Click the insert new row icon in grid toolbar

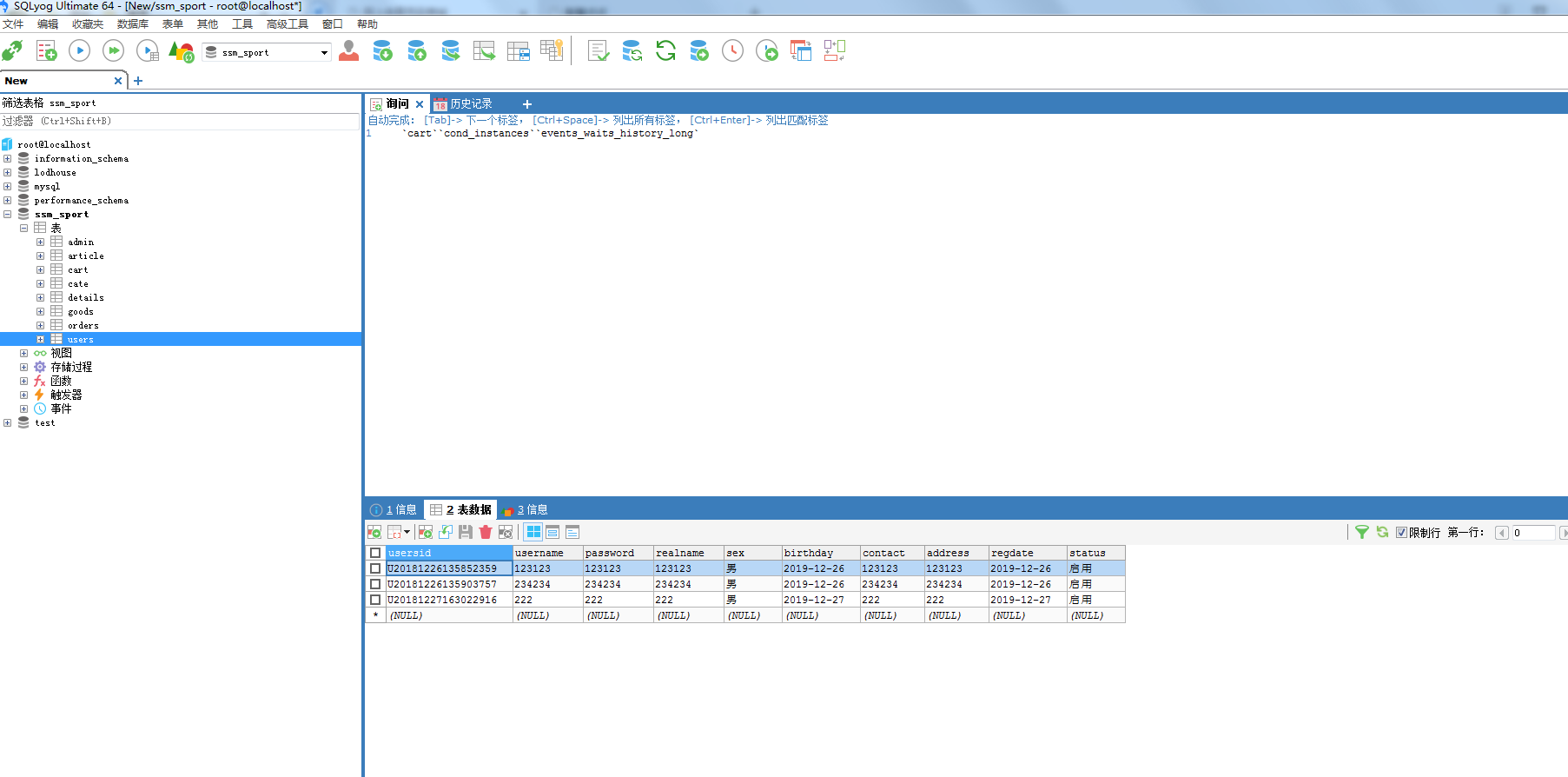click(426, 532)
